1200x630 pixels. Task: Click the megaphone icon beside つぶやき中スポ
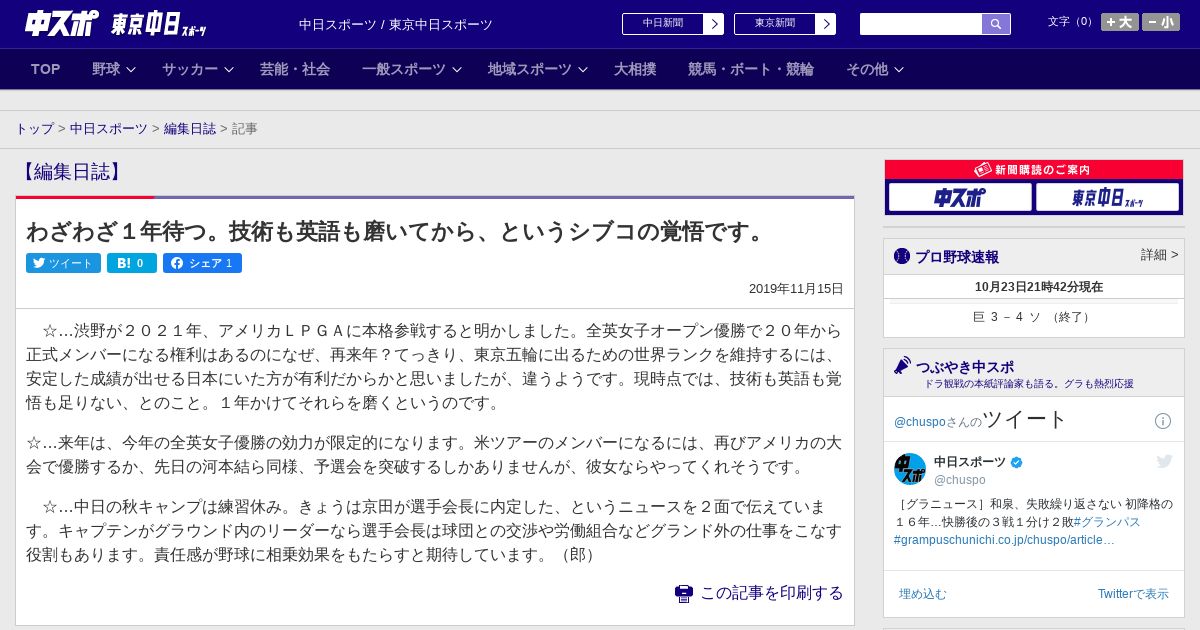[x=902, y=366]
